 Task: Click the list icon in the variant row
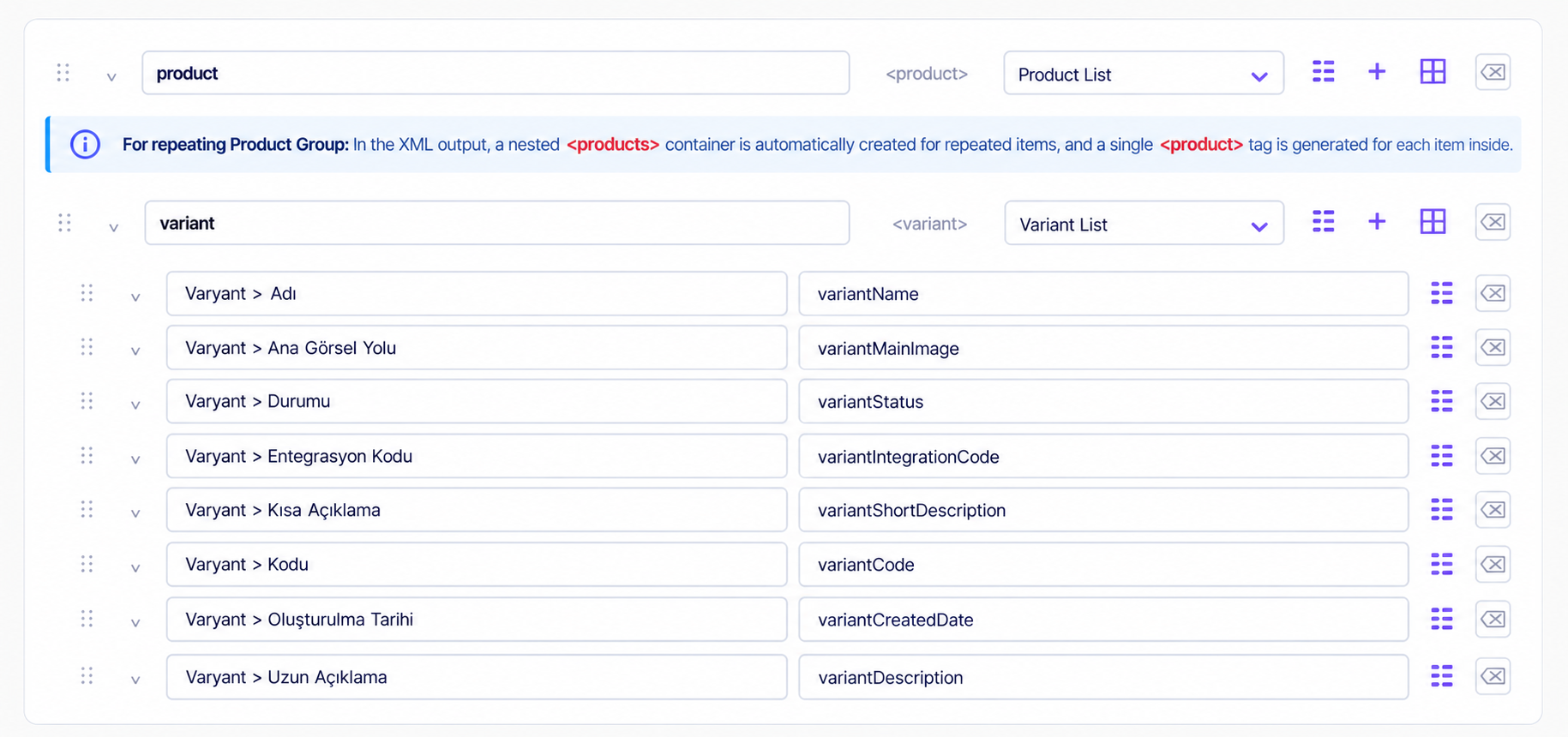tap(1323, 222)
